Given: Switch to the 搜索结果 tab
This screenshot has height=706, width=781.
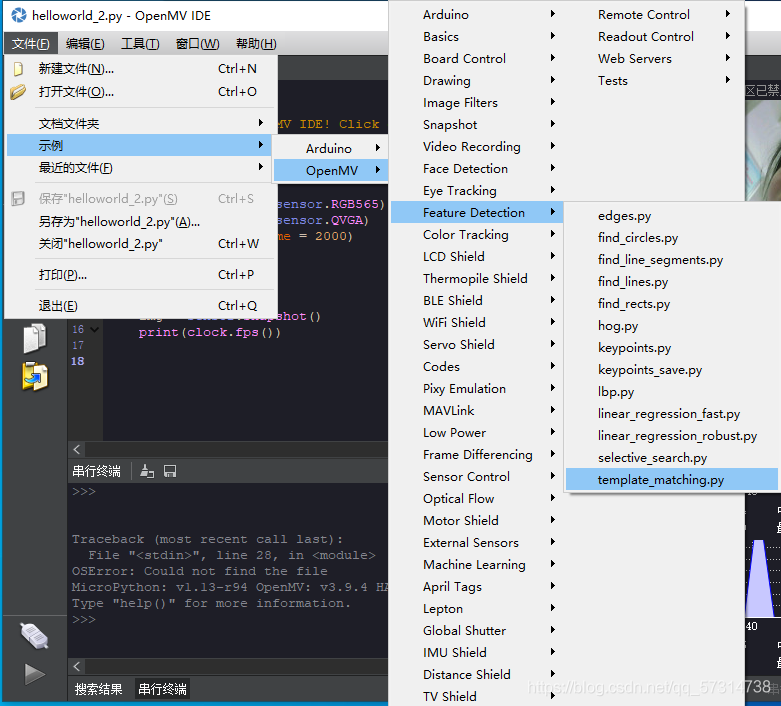Looking at the screenshot, I should point(98,689).
